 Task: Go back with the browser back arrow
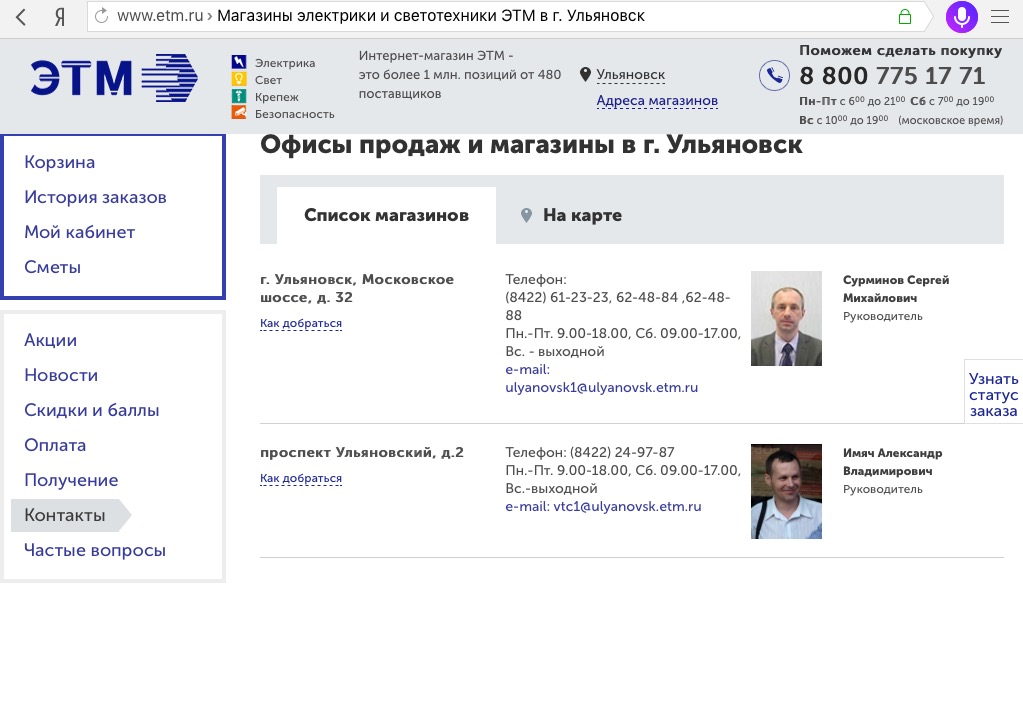pos(21,17)
